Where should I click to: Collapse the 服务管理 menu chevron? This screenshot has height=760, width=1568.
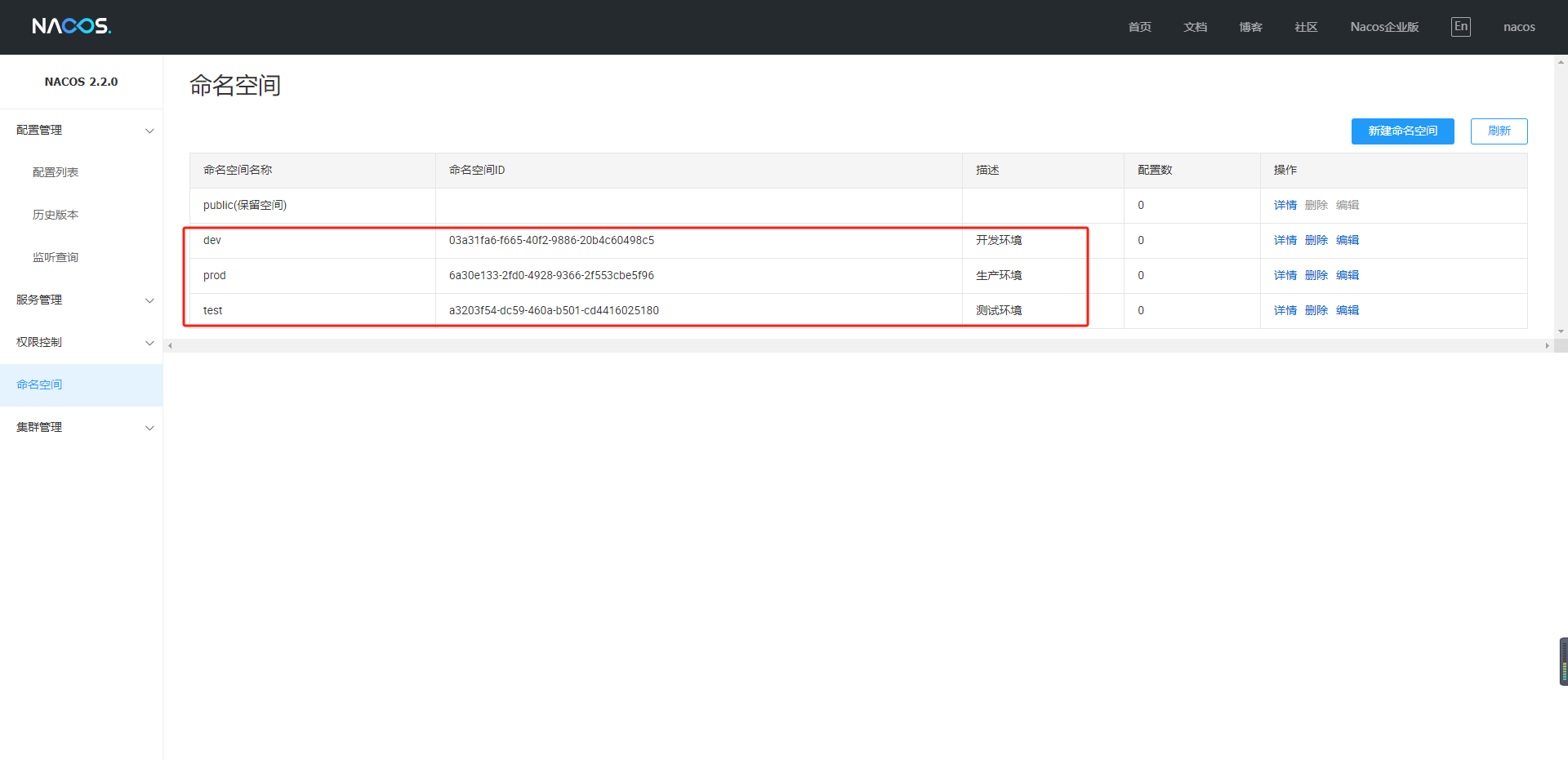(149, 300)
